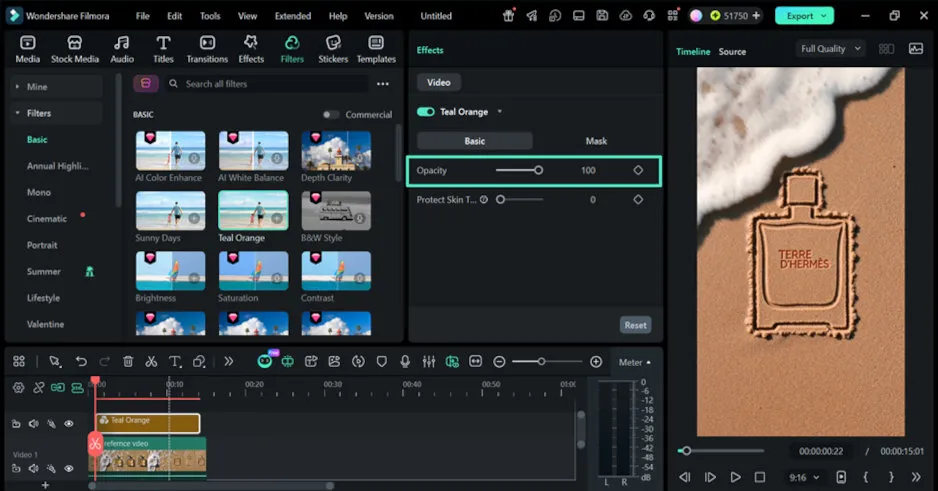Save the project with the floppy icon
The height and width of the screenshot is (491, 938).
point(602,16)
